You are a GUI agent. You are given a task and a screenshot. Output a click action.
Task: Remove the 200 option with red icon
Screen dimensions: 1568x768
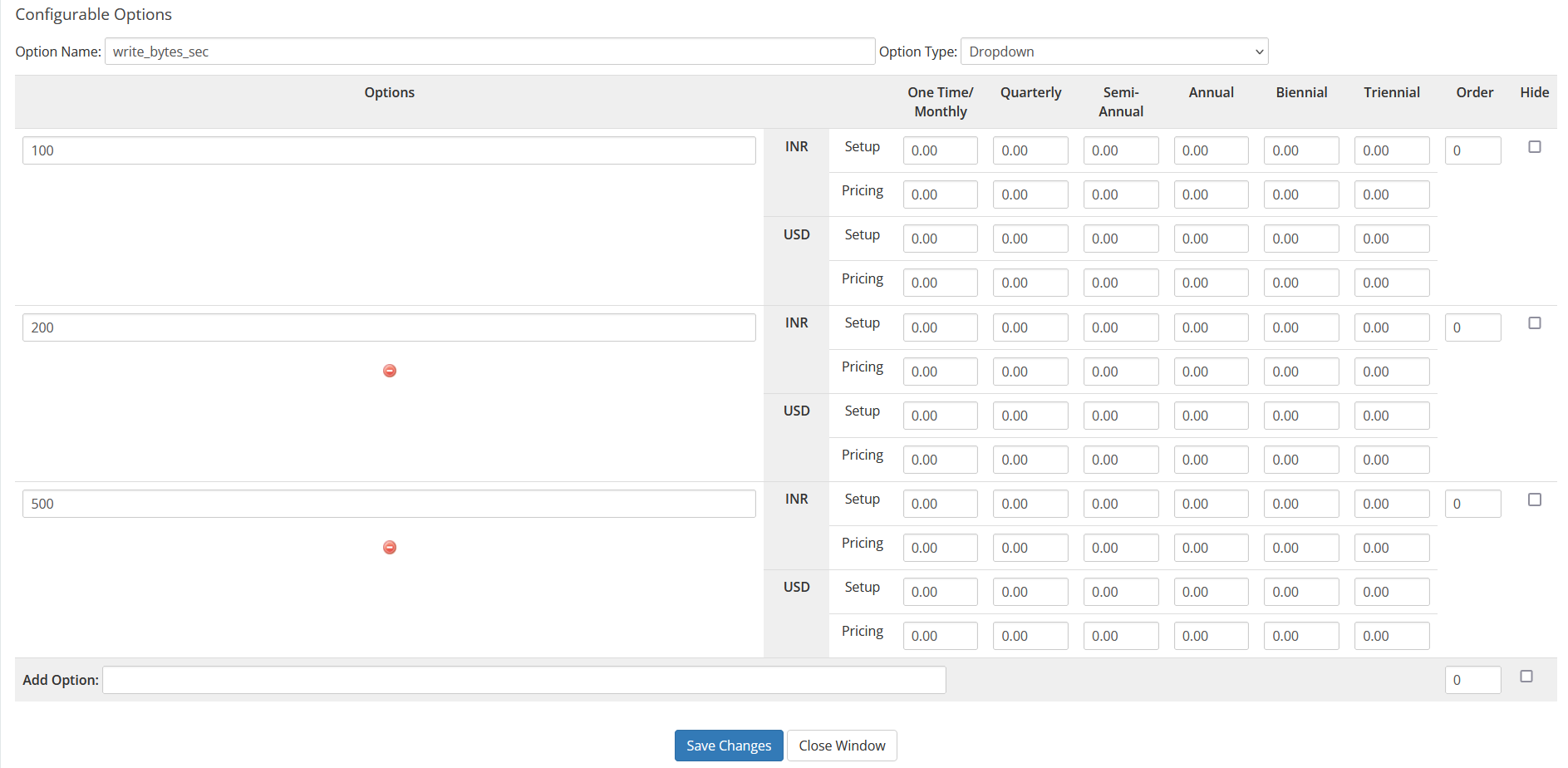390,371
